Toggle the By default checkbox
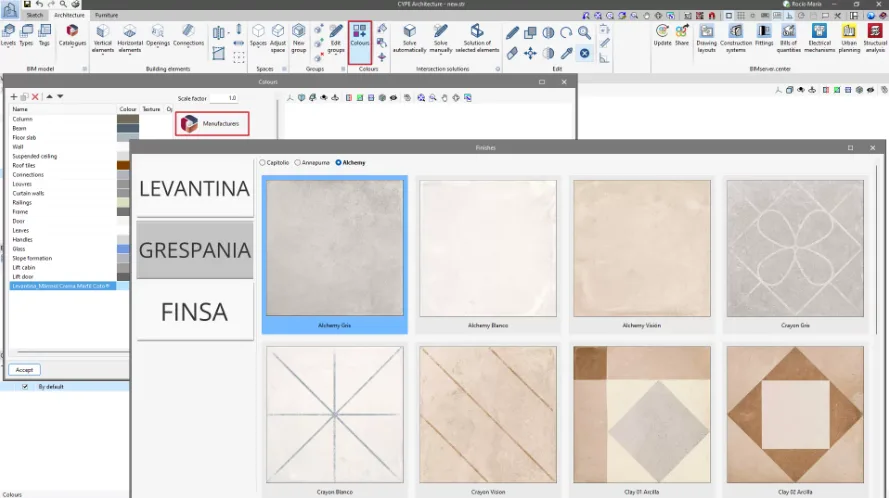Screen dimensions: 889x498 click(x=25, y=387)
